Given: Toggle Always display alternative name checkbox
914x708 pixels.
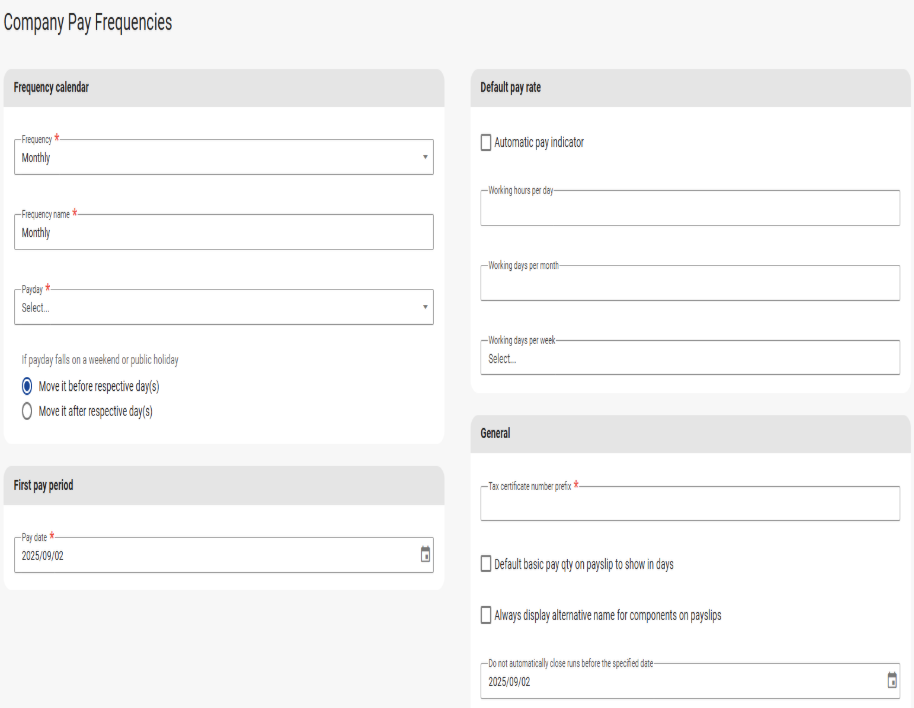Looking at the screenshot, I should tap(486, 616).
